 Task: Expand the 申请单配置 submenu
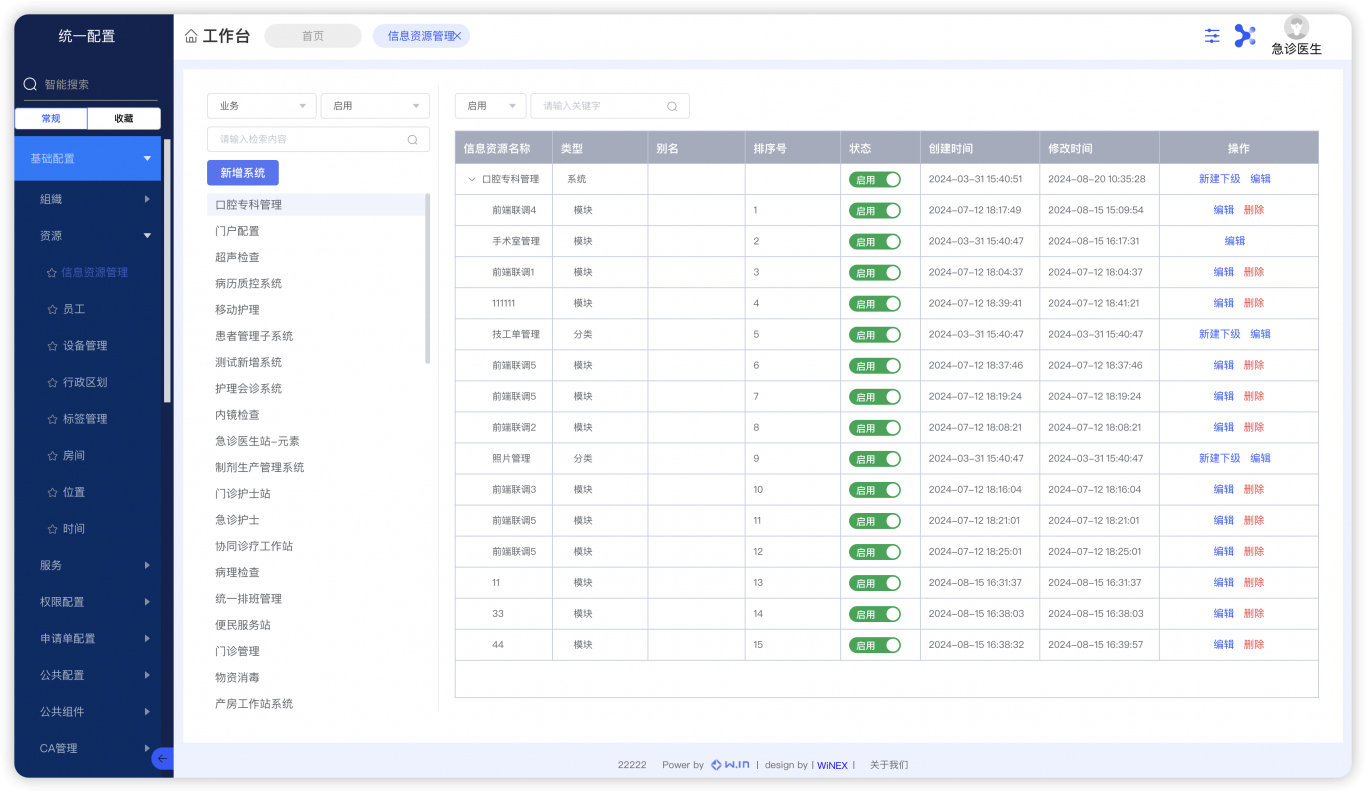[x=147, y=638]
